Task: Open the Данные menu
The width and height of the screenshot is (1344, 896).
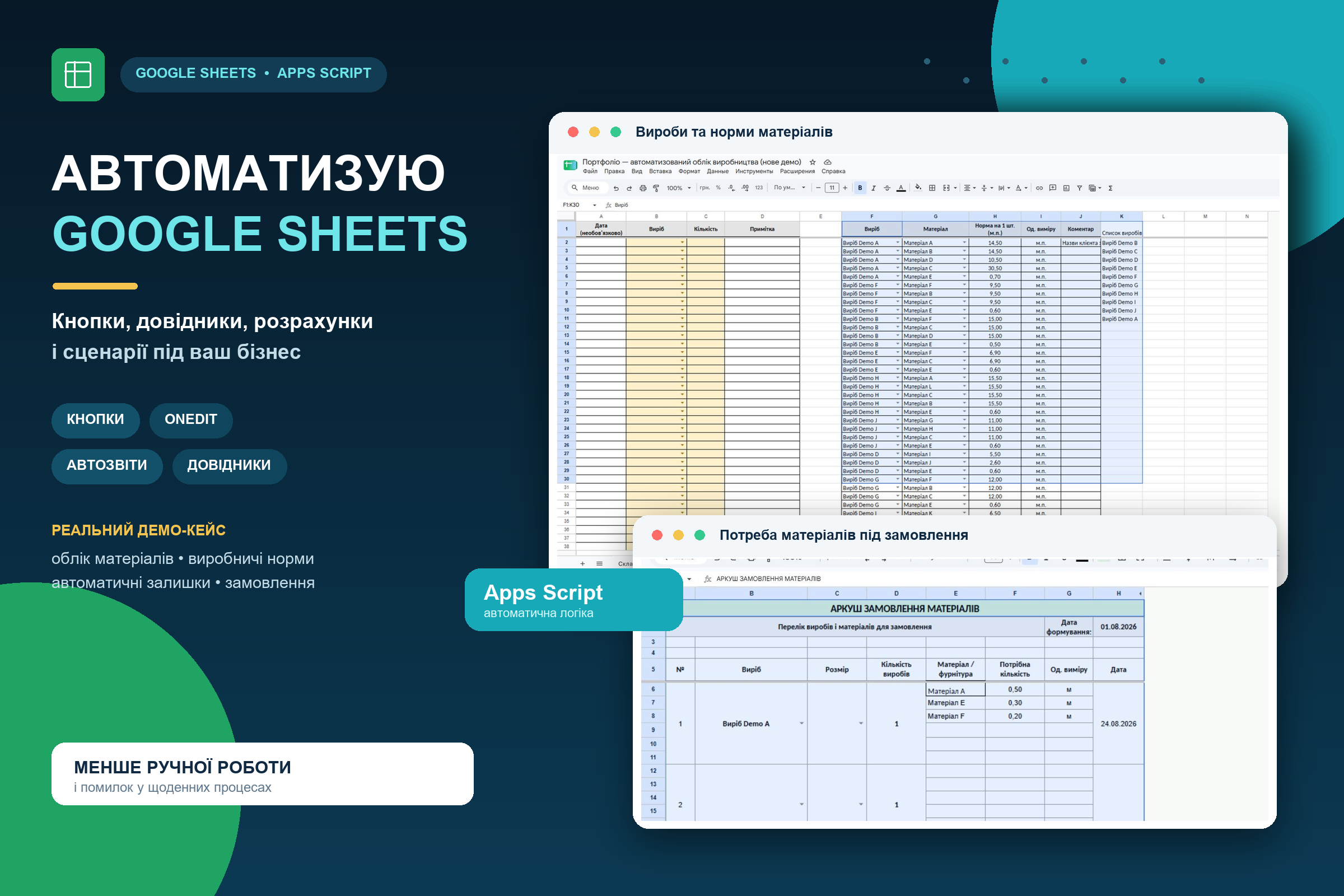Action: 718,171
